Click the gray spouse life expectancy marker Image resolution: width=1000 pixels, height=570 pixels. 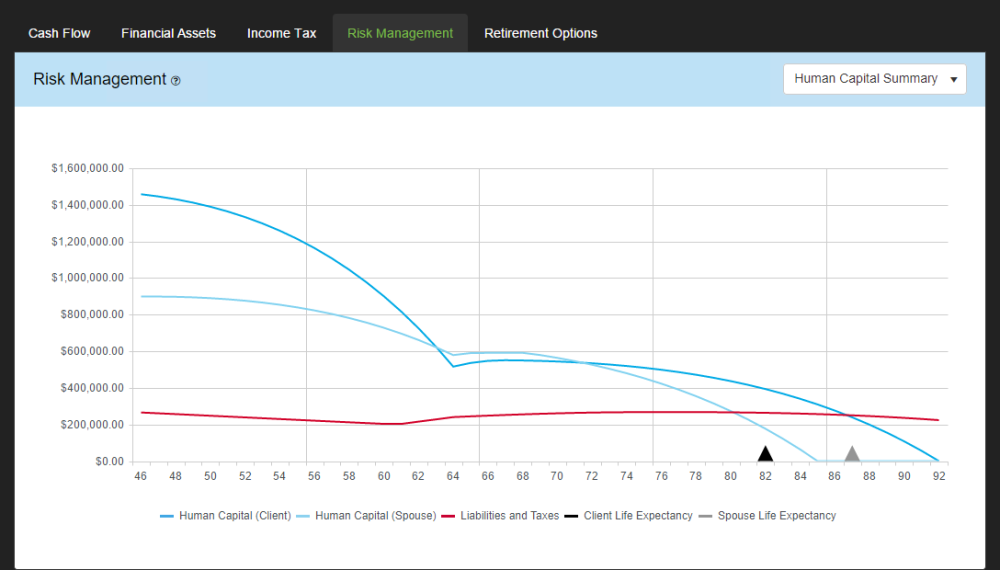click(x=852, y=454)
